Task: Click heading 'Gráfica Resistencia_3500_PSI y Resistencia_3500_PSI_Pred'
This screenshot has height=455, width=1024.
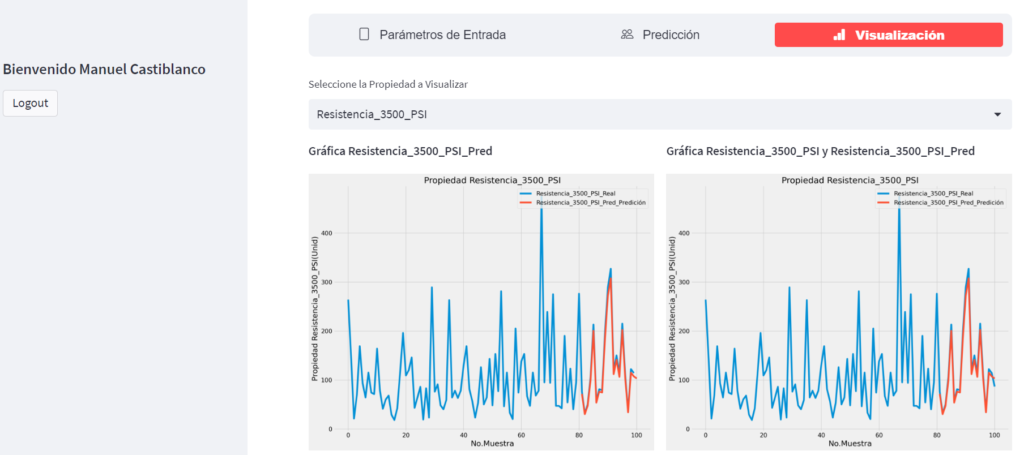Action: tap(820, 151)
